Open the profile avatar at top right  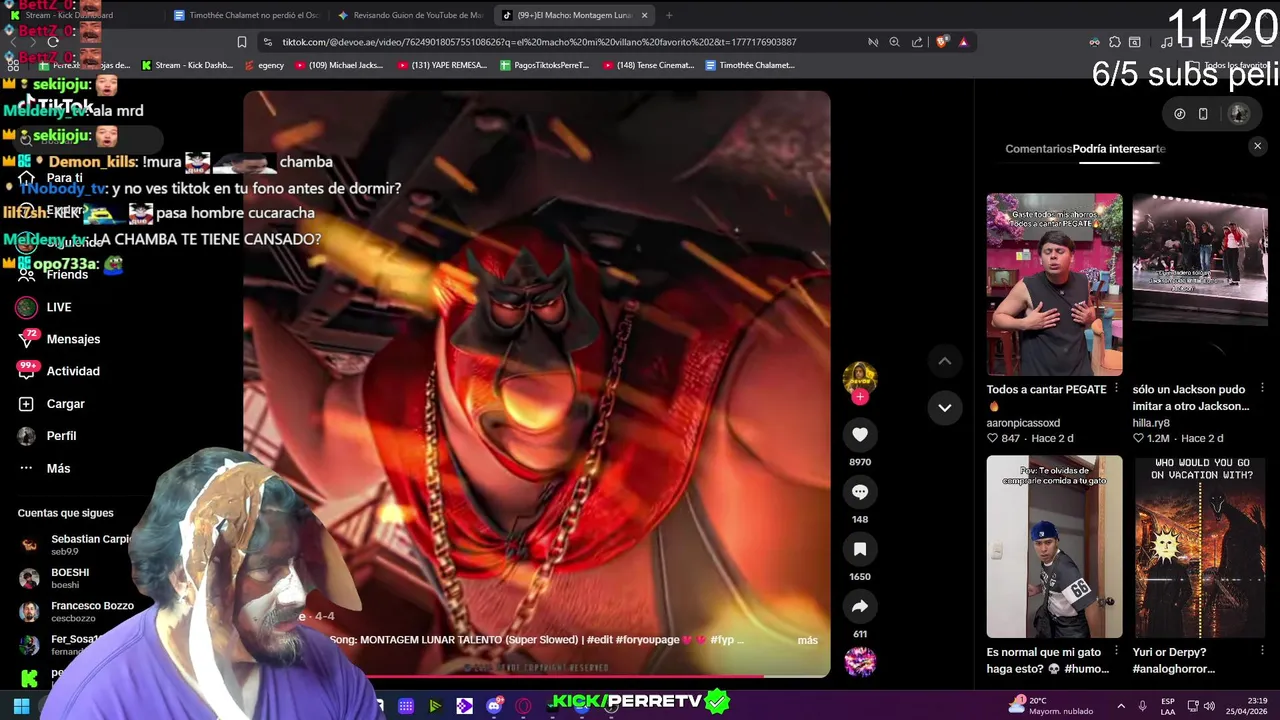tap(1239, 114)
